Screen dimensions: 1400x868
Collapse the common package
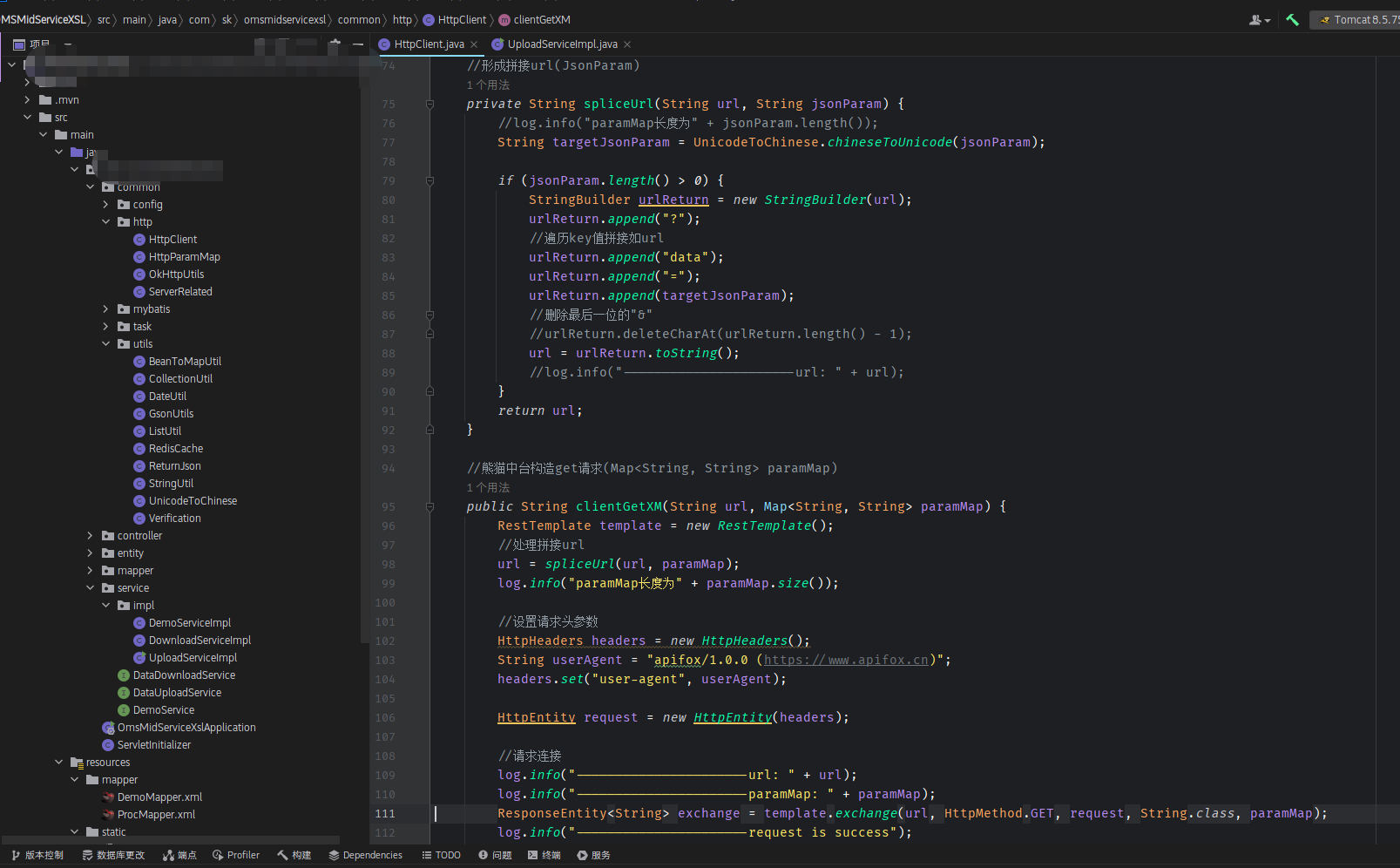pos(90,187)
